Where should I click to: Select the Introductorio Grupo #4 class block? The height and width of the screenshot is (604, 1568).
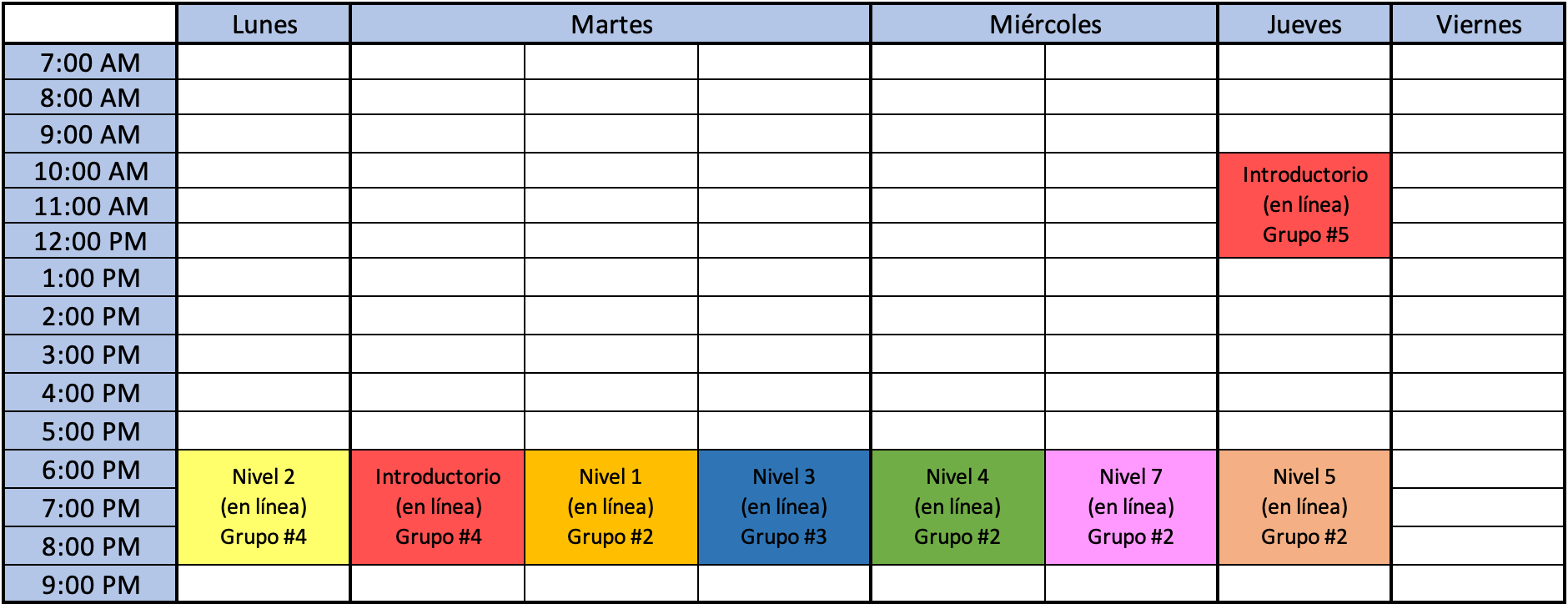tap(437, 506)
